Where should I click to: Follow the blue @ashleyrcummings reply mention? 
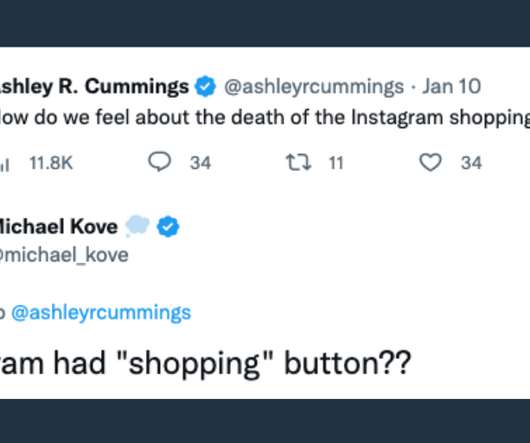click(101, 313)
